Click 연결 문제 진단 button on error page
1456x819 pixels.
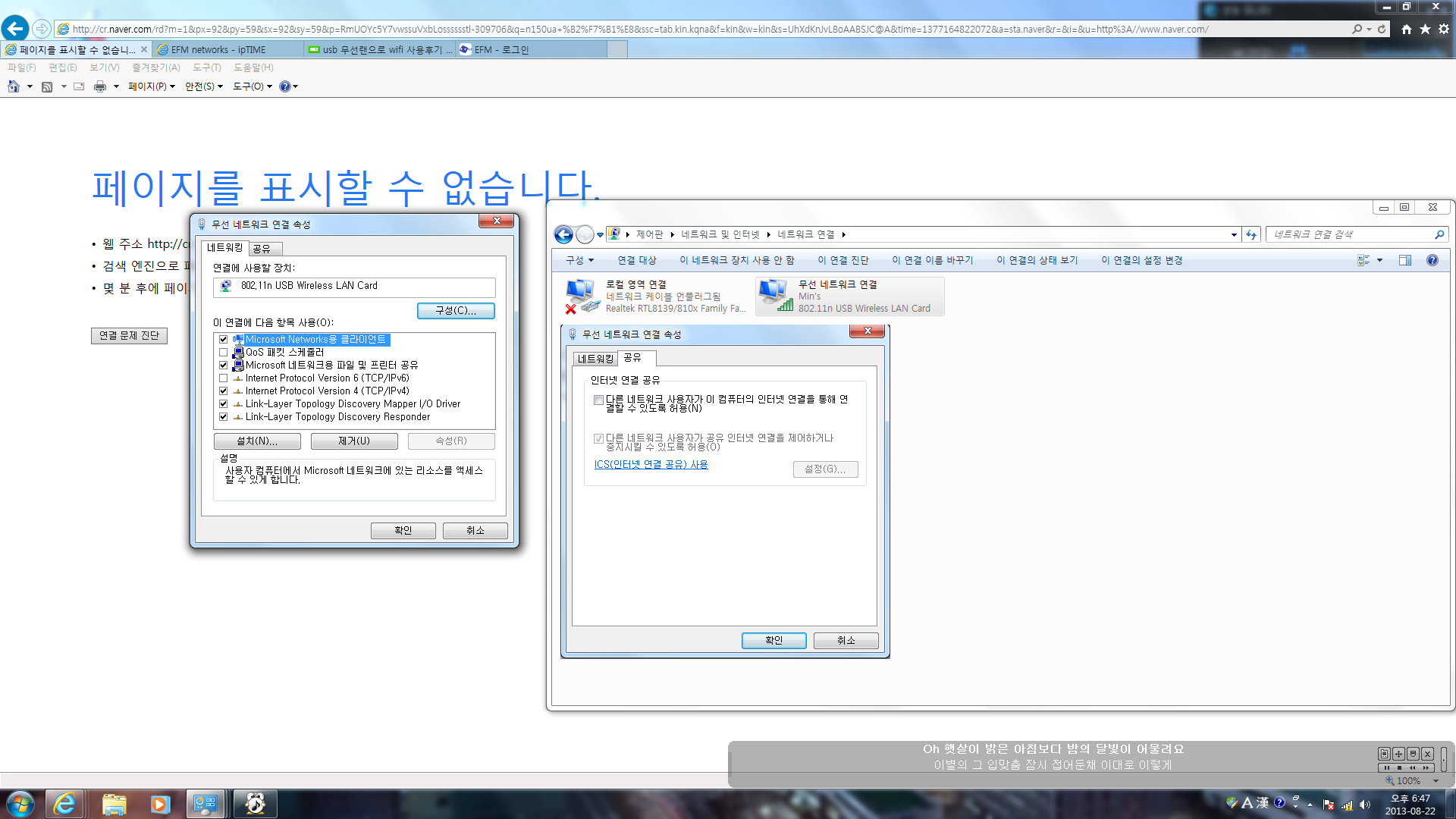pos(129,336)
